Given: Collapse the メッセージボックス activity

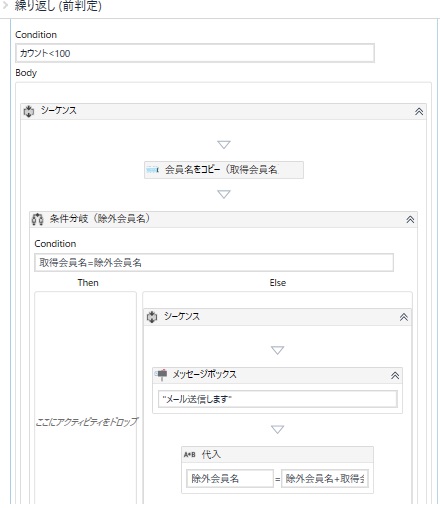Looking at the screenshot, I should pyautogui.click(x=395, y=376).
